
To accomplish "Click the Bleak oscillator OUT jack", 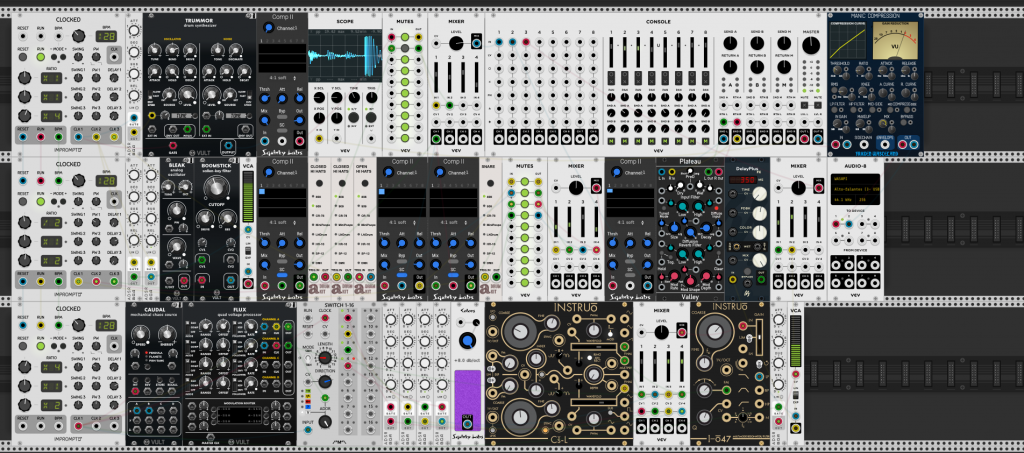I will coord(184,283).
